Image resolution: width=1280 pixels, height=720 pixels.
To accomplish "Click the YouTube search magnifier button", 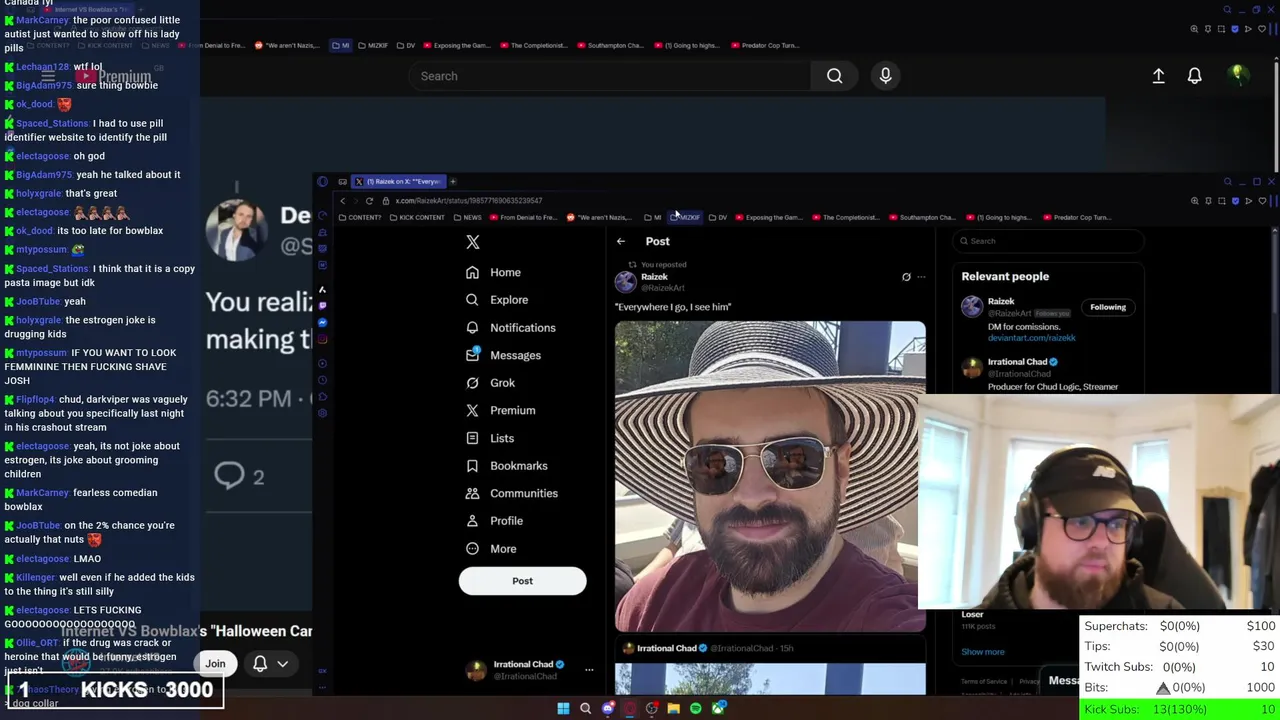I will 834,76.
